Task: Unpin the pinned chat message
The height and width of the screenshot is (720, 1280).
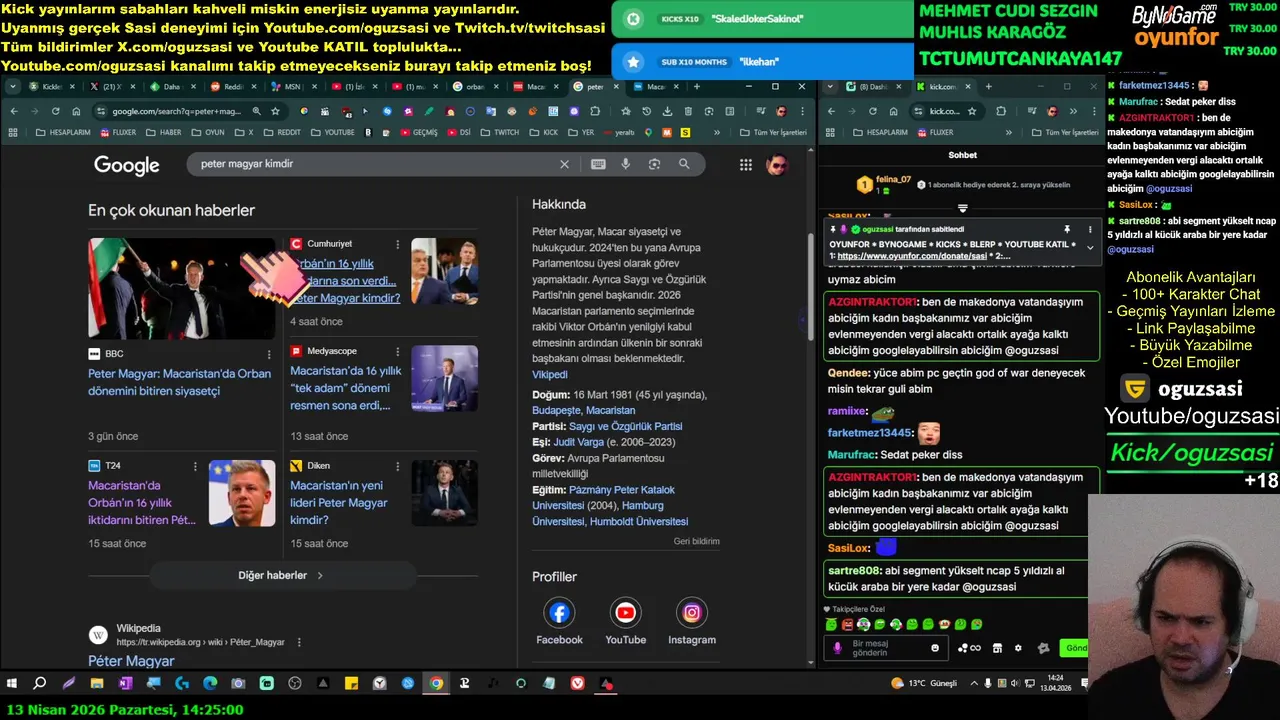Action: 1066,229
